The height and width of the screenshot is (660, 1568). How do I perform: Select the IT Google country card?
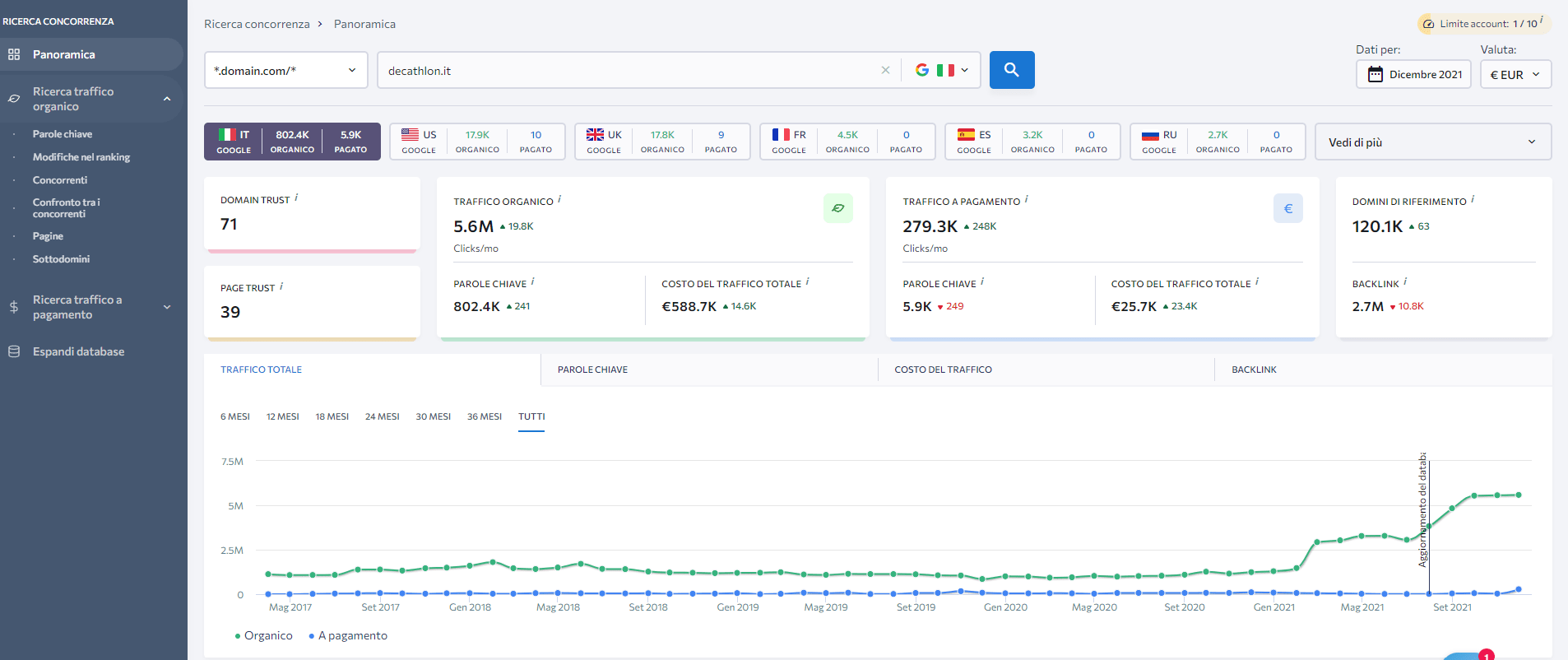click(292, 142)
